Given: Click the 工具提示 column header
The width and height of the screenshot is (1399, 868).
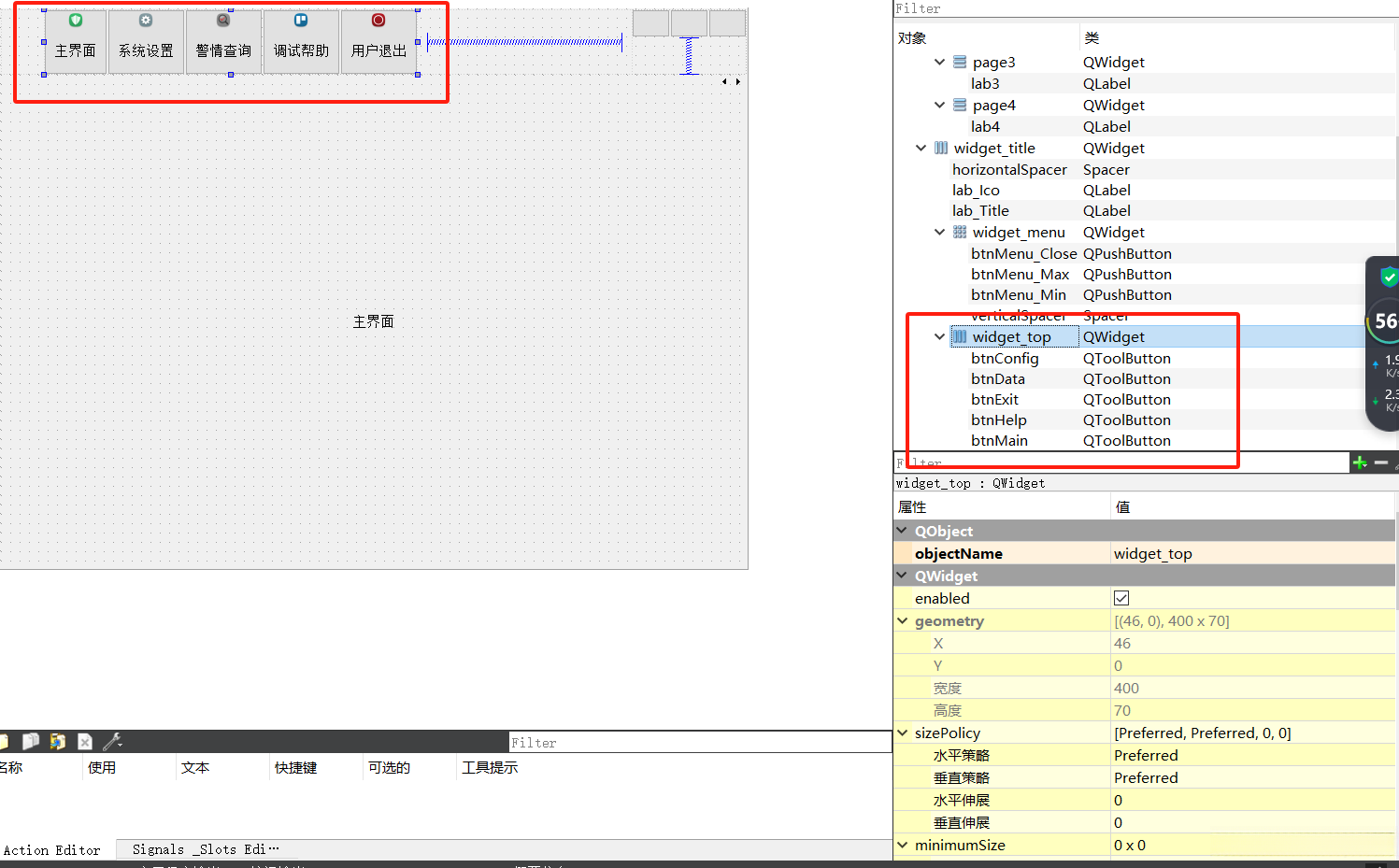Looking at the screenshot, I should pos(490,768).
